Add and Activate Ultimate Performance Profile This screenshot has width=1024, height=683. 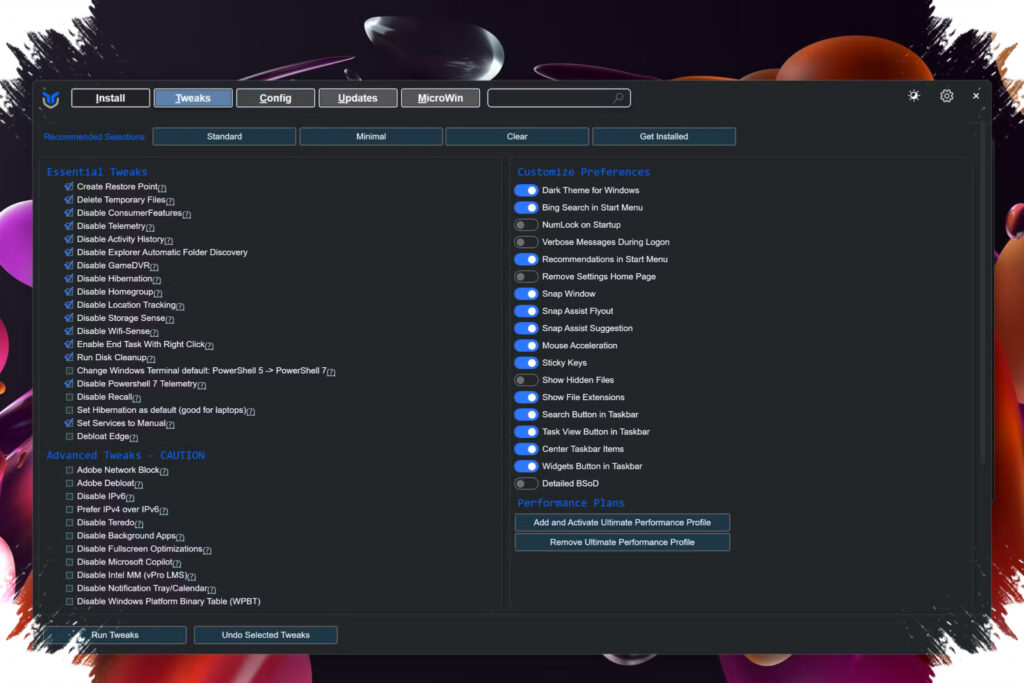pyautogui.click(x=622, y=522)
